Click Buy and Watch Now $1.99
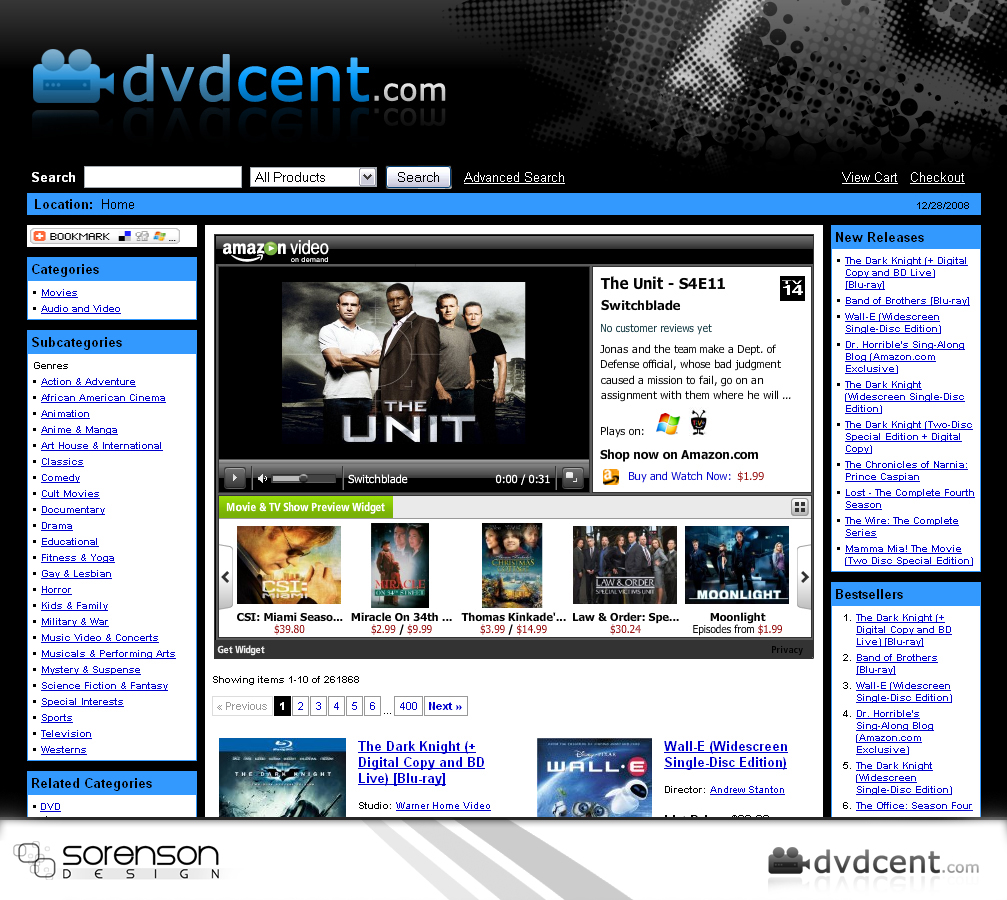Viewport: 1007px width, 900px height. point(696,477)
